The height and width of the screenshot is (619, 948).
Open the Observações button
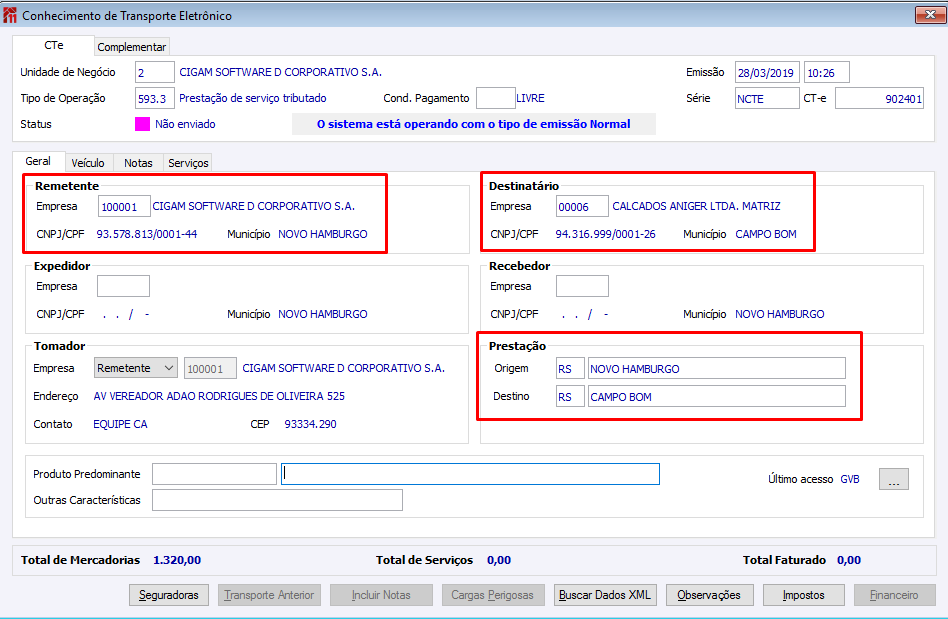(x=709, y=595)
